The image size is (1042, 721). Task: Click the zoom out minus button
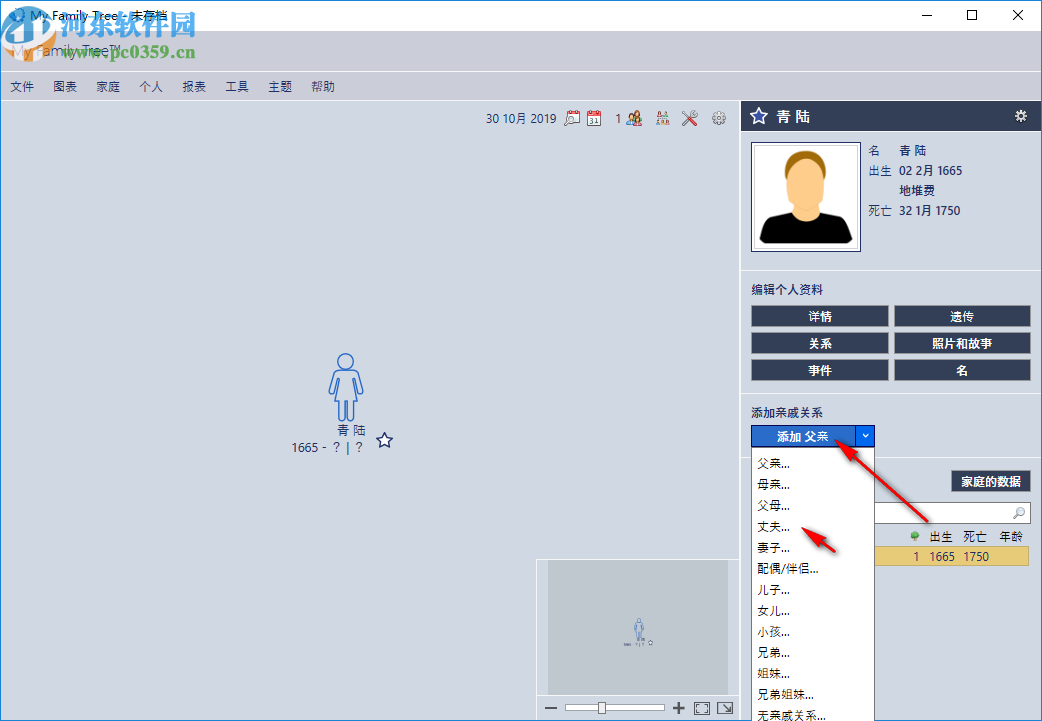click(551, 708)
